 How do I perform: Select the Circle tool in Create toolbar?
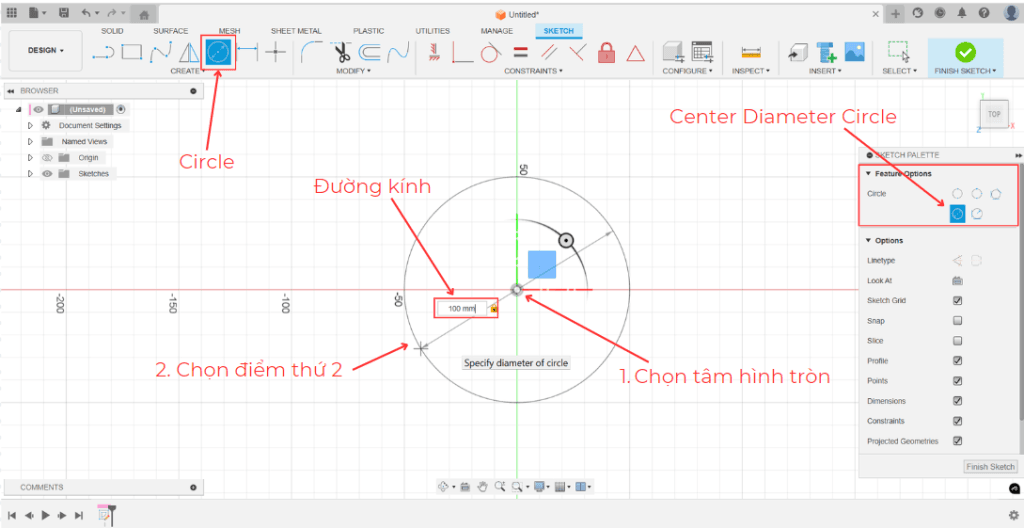pyautogui.click(x=218, y=52)
